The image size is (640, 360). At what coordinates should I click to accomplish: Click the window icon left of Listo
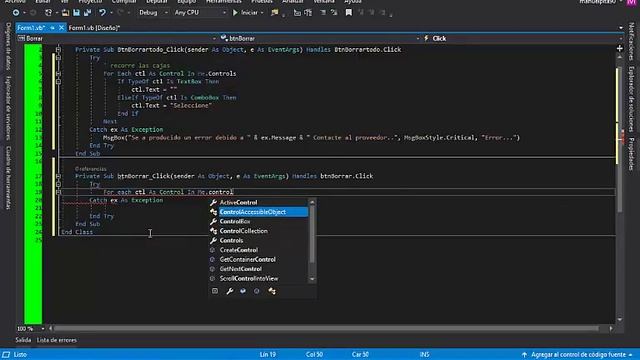click(6, 355)
